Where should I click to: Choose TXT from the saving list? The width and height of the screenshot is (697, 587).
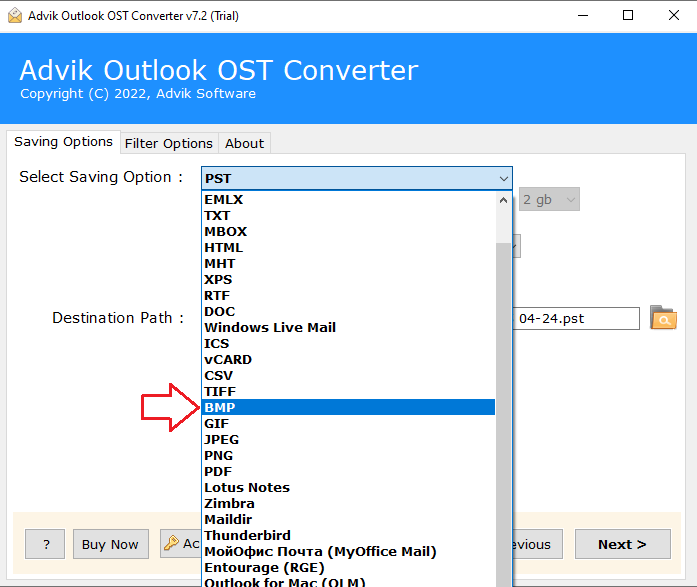click(348, 216)
